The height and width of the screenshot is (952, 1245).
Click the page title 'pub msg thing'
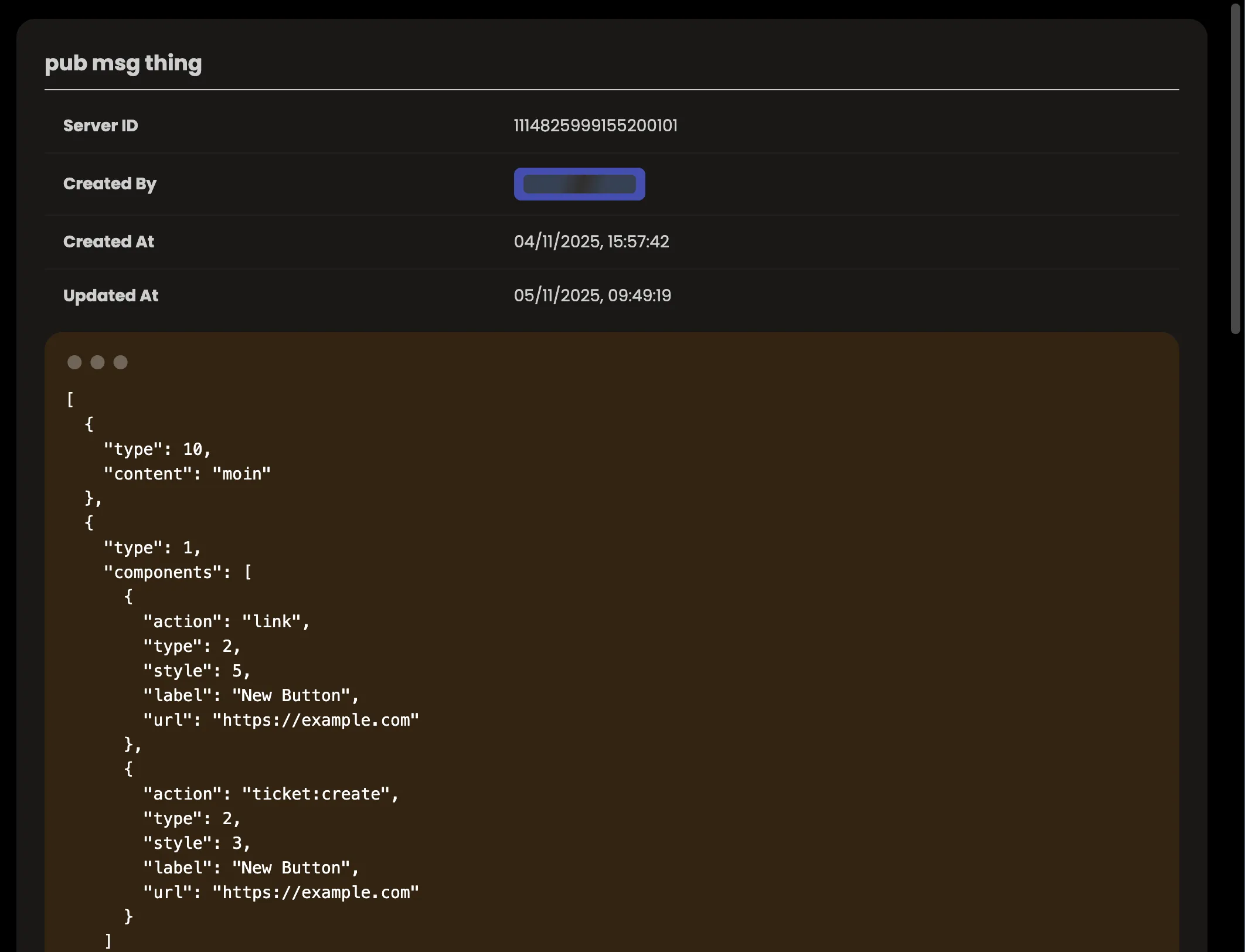coord(123,63)
